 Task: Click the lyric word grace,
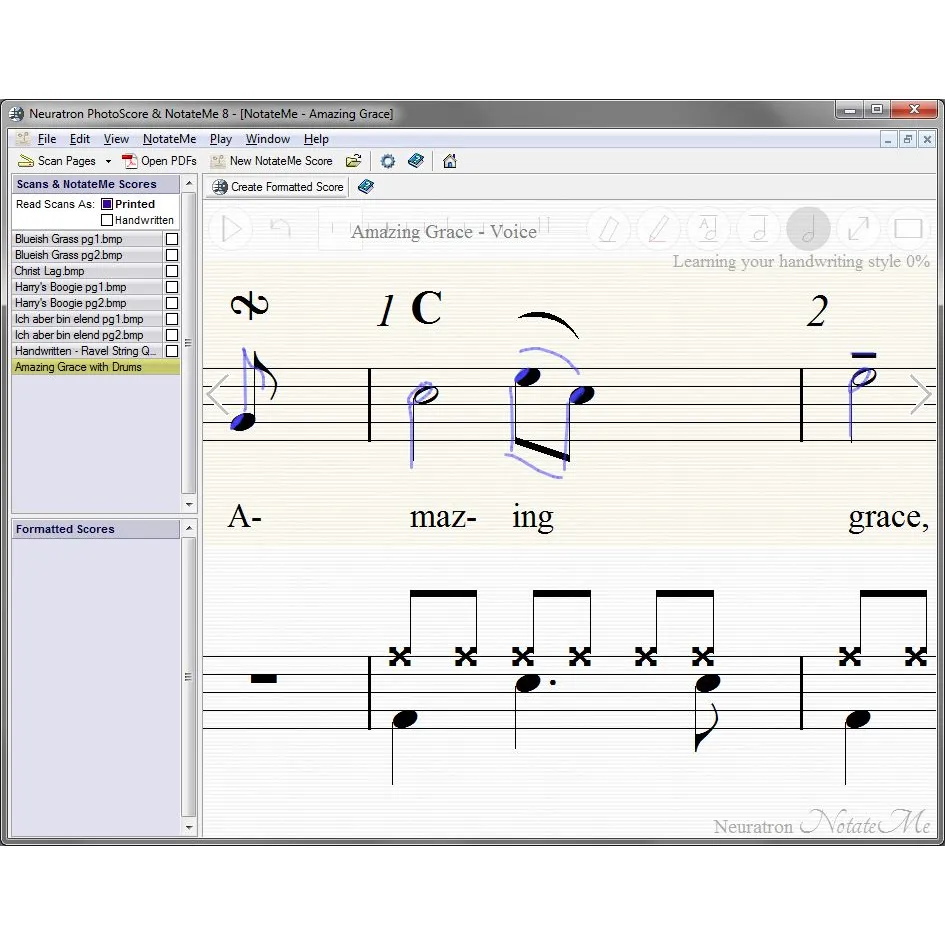pos(888,518)
